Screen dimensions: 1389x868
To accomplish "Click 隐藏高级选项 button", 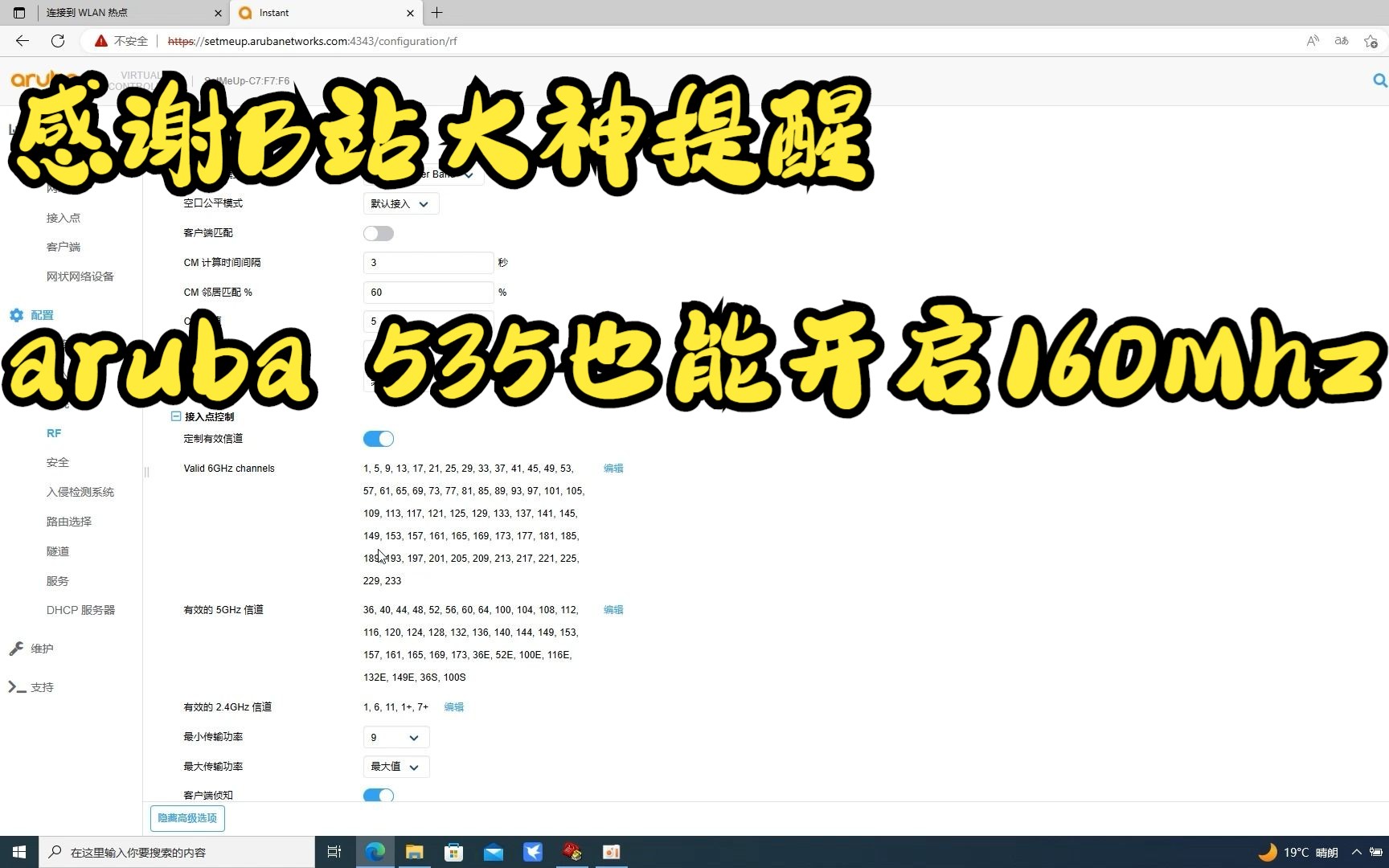I will (x=187, y=818).
